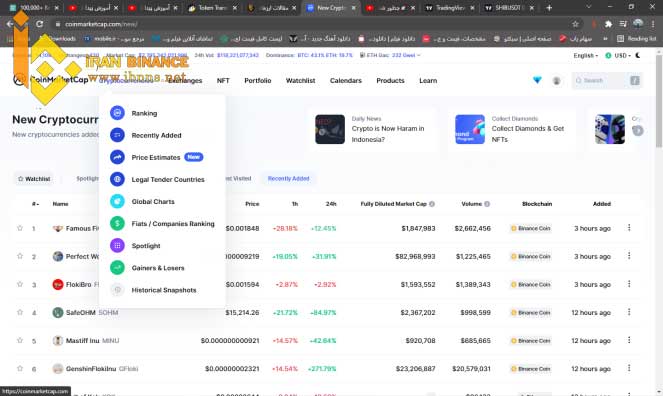The width and height of the screenshot is (663, 396).
Task: Sort by the Added column
Action: [601, 204]
